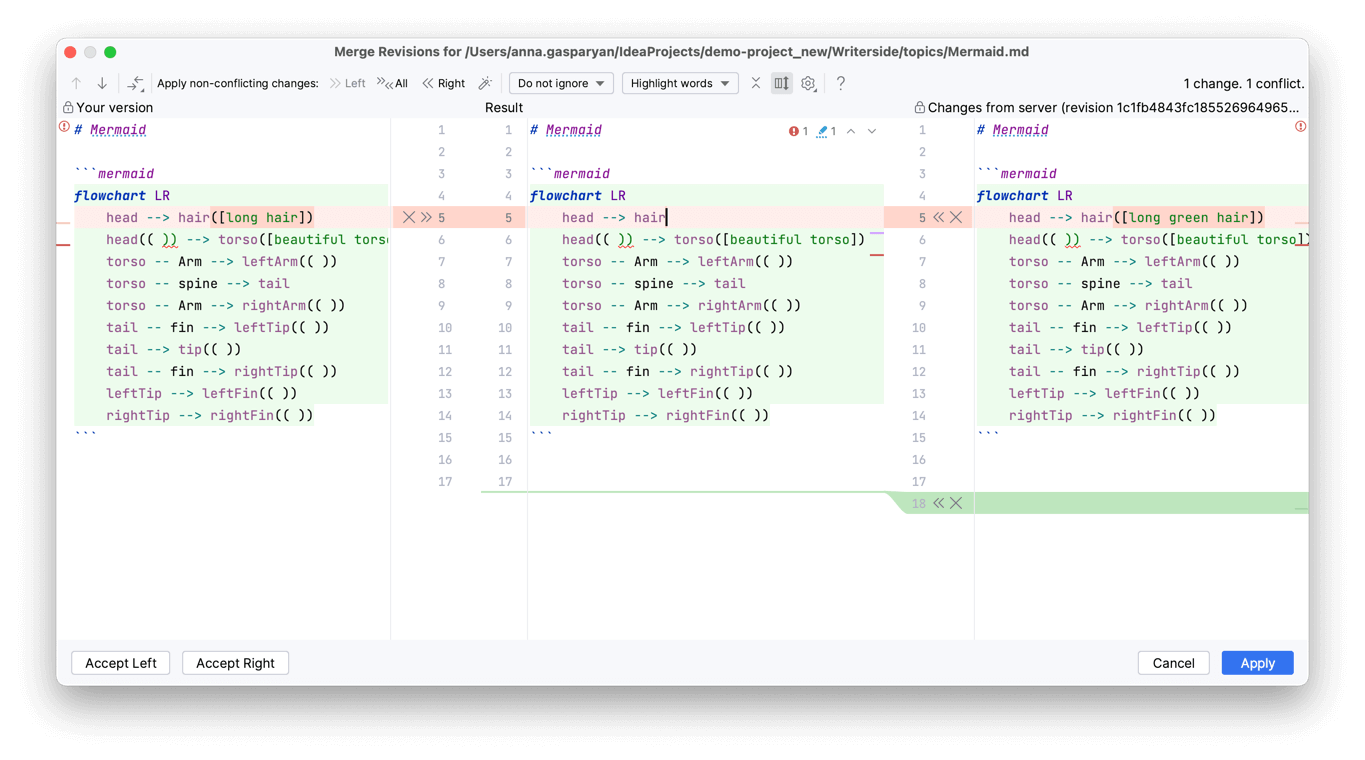This screenshot has height=760, width=1365.
Task: Click 'torso -- Arm --> rightArm(( ))' in right pane
Action: [x=1128, y=305]
